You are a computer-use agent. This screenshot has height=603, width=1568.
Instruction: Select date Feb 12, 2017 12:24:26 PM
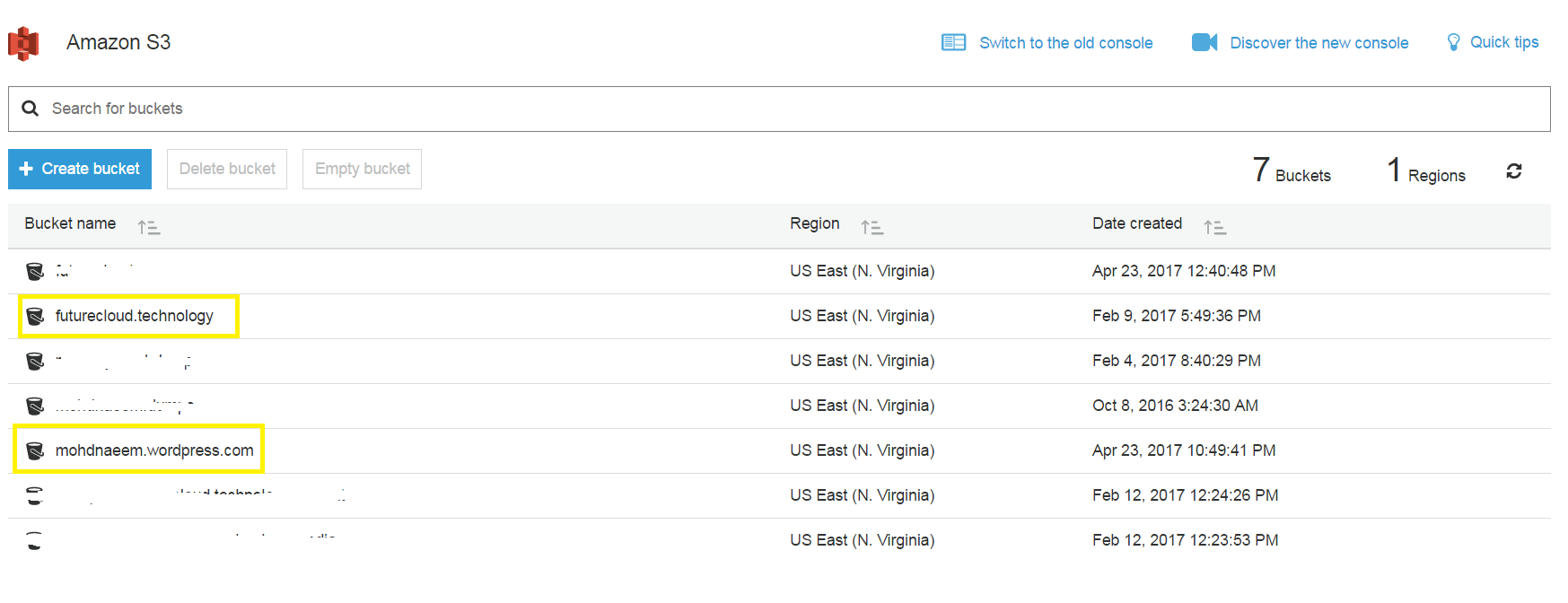pos(1186,495)
